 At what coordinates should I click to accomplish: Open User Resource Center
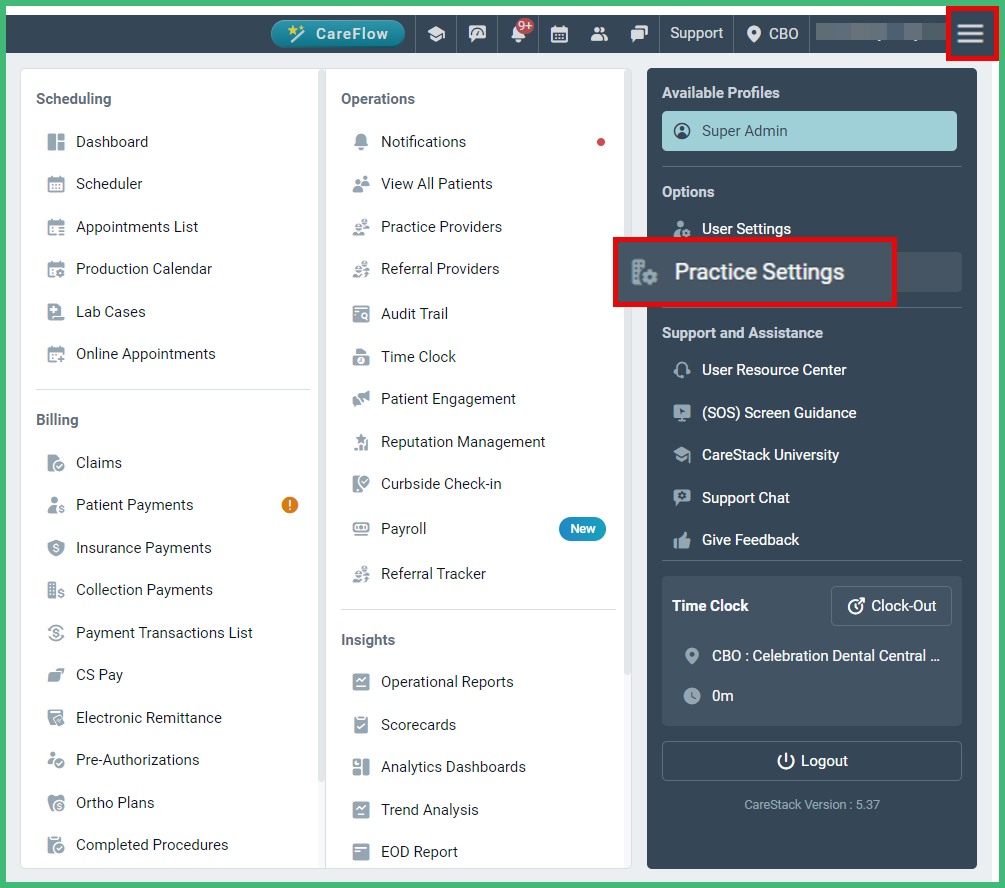(774, 370)
